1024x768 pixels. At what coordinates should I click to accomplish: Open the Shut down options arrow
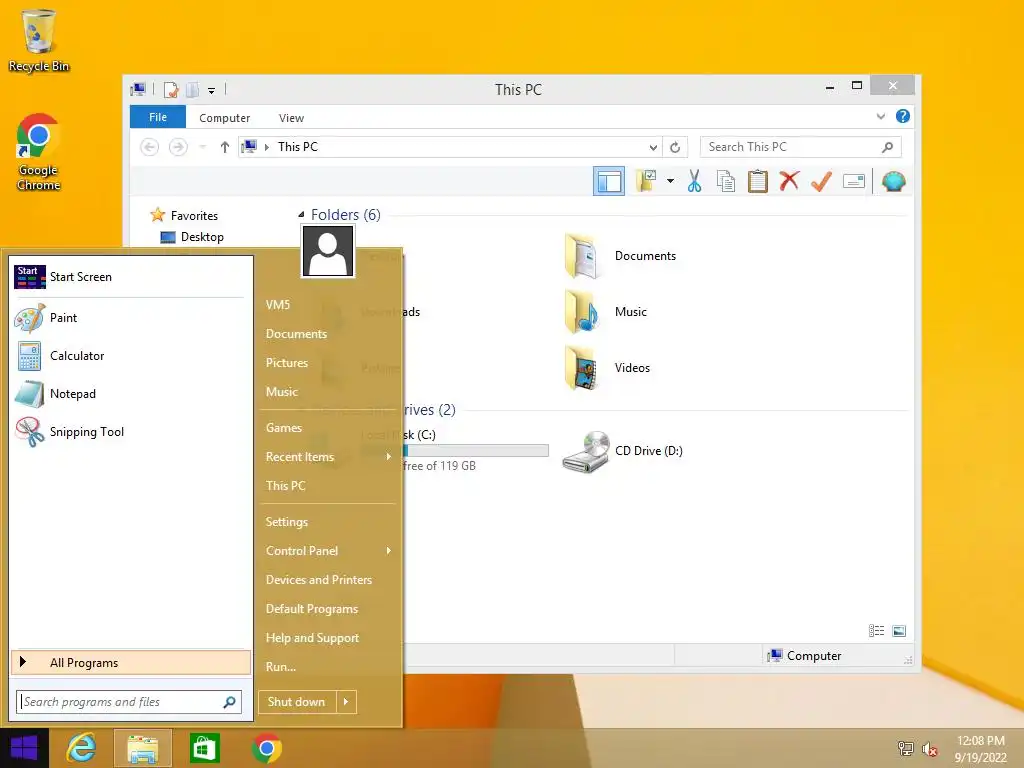coord(346,702)
